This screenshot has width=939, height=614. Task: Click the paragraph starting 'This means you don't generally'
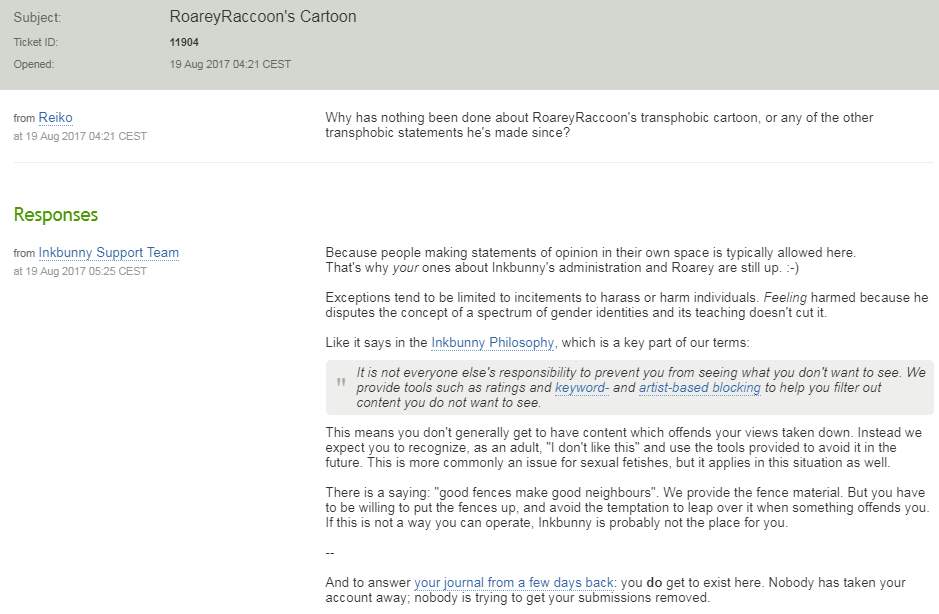pos(623,447)
